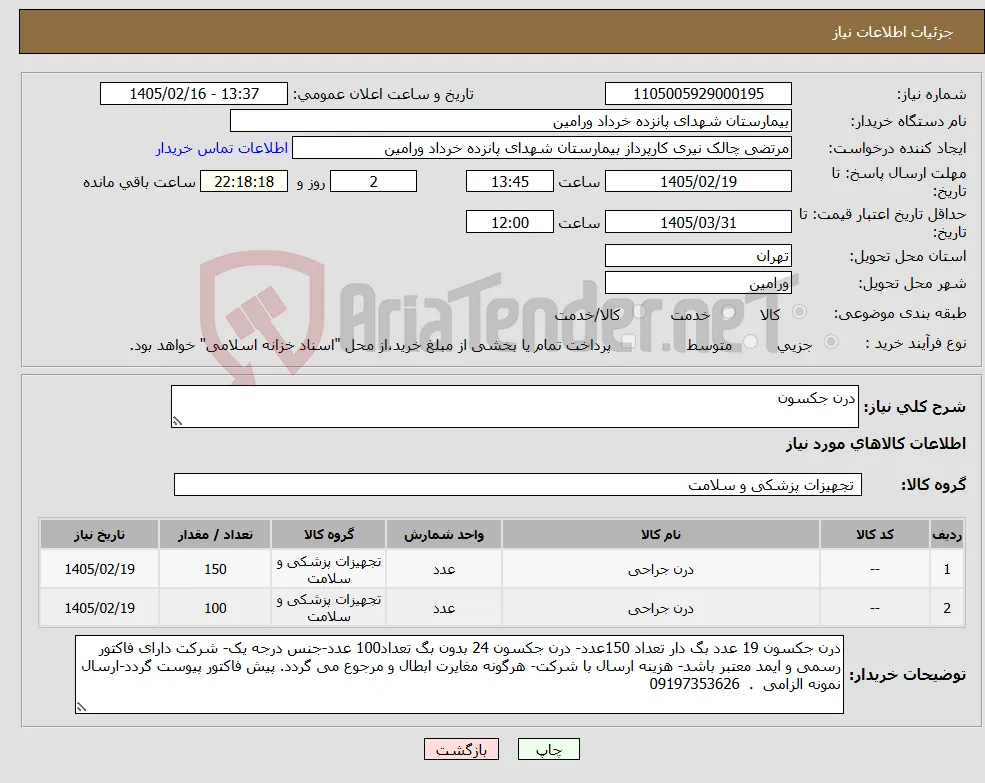Click price validity date 1405/03/31 field
Viewport: 985px width, 783px height.
click(698, 222)
